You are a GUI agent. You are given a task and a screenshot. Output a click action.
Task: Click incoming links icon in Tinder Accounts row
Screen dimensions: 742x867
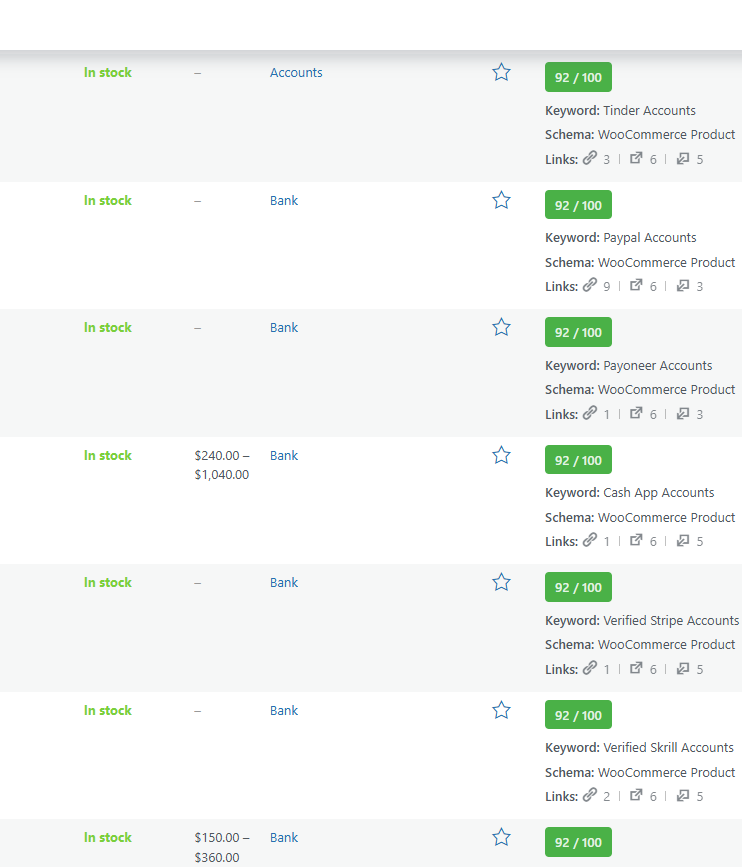683,158
